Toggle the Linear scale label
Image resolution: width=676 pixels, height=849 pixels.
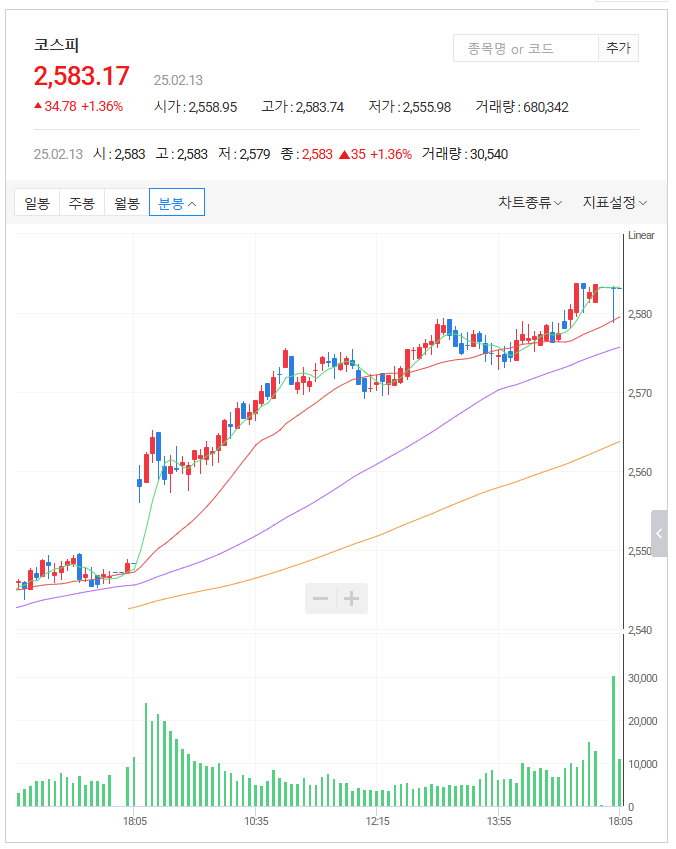(x=640, y=236)
